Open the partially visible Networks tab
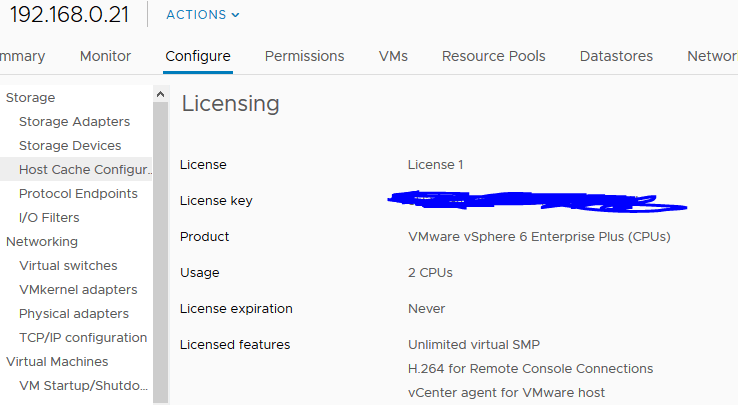This screenshot has width=738, height=405. (712, 56)
